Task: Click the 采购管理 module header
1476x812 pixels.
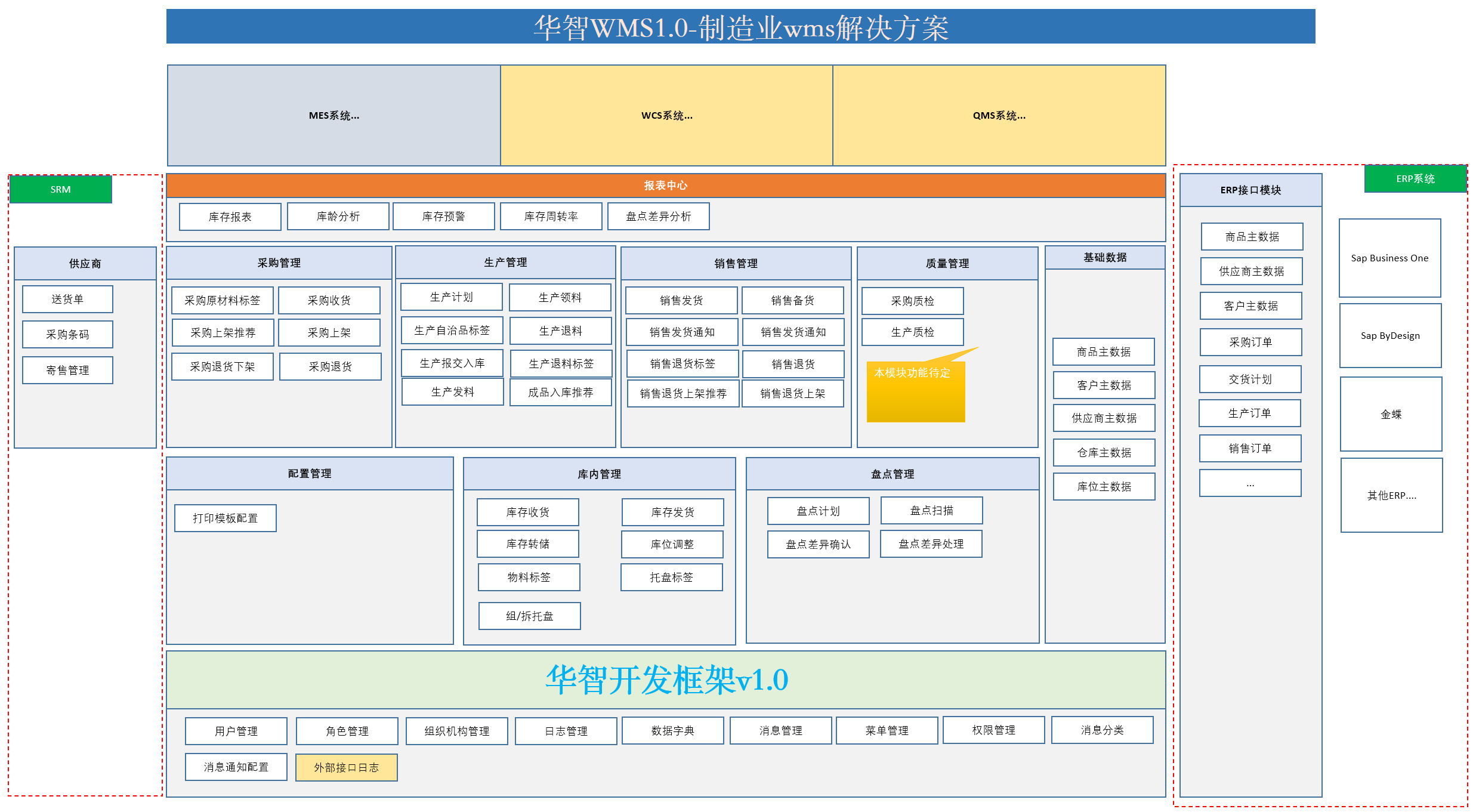Action: click(279, 263)
